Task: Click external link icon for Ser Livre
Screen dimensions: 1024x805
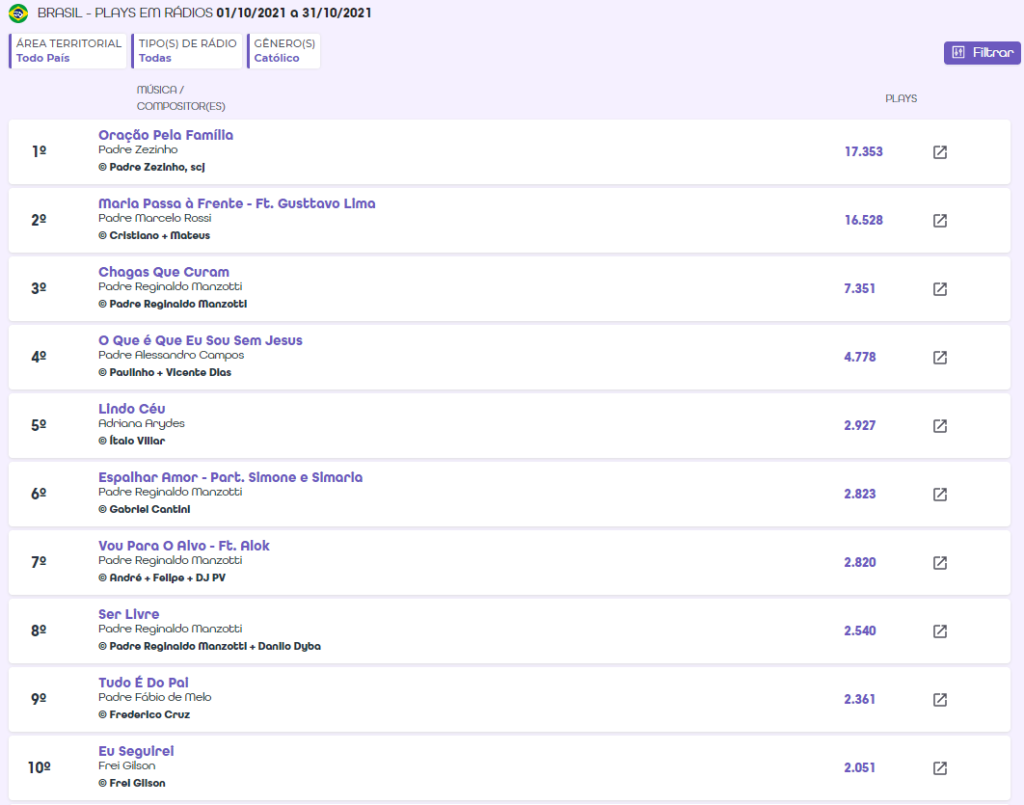Action: tap(940, 631)
